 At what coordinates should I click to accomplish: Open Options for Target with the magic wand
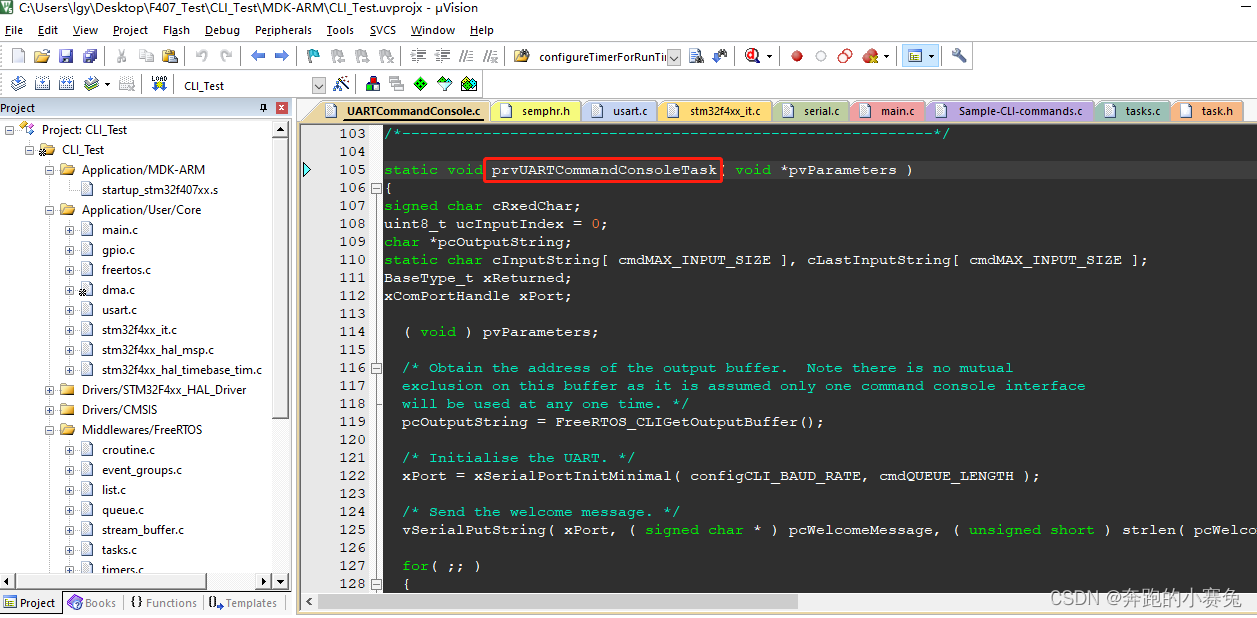(x=341, y=84)
